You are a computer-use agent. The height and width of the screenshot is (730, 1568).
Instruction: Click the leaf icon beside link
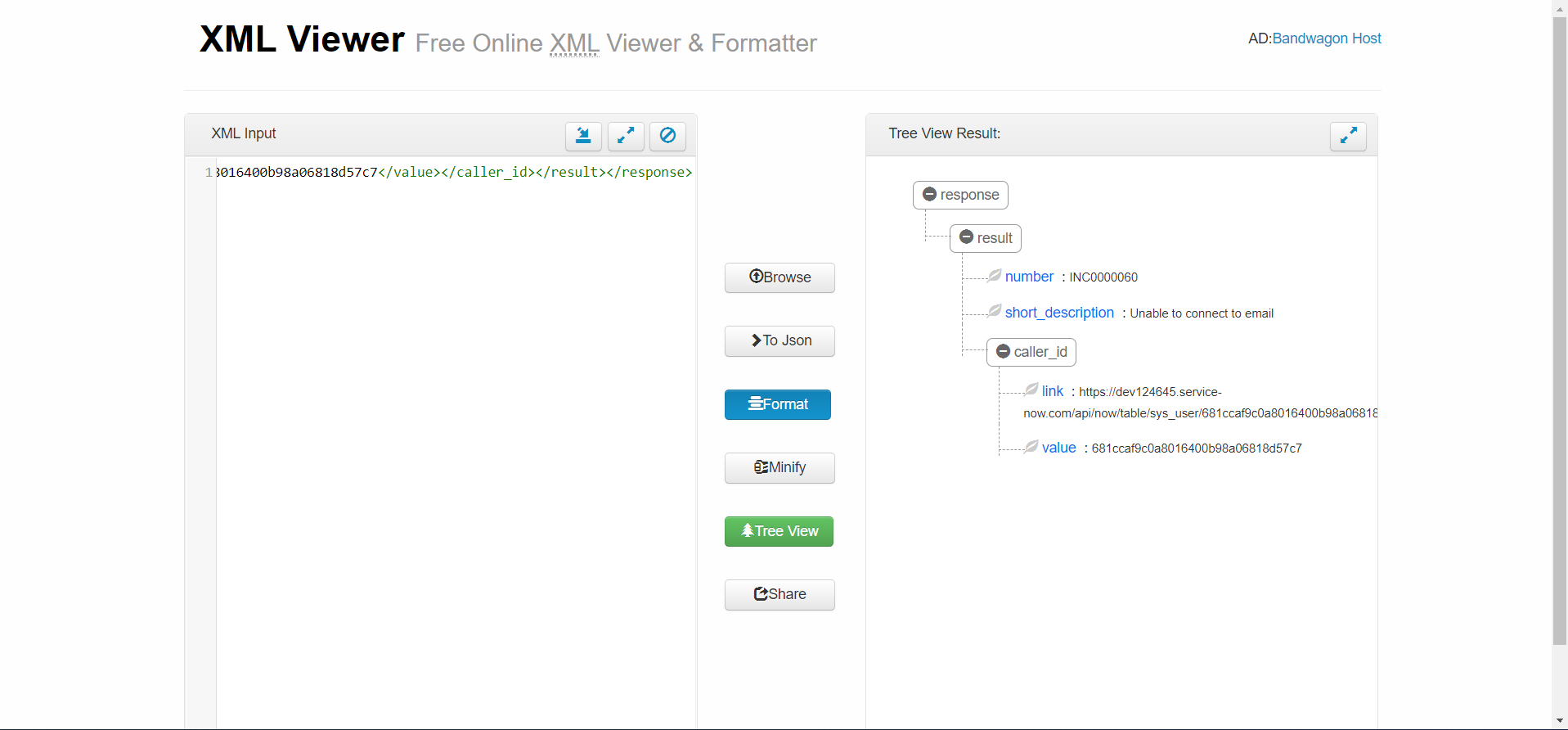1031,390
